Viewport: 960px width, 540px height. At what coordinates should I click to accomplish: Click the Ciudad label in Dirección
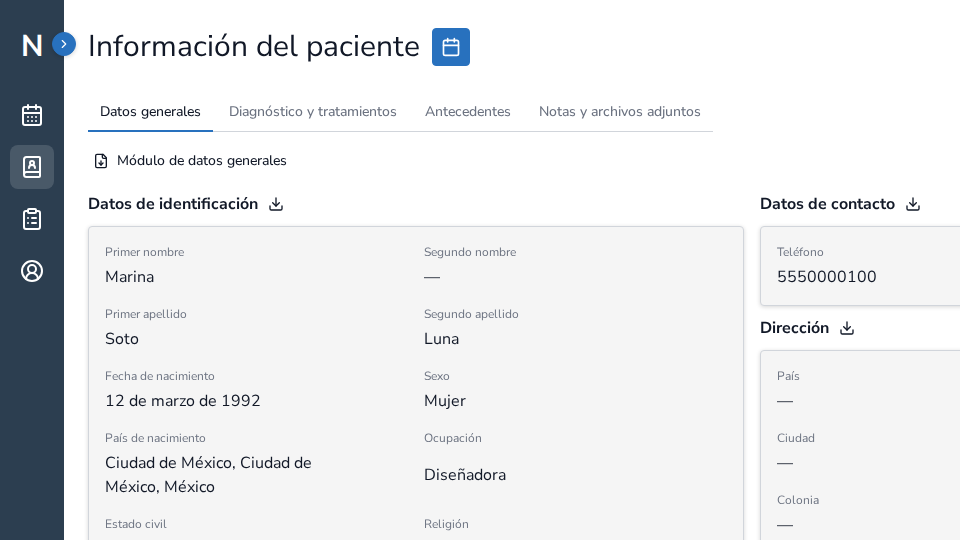click(x=796, y=438)
